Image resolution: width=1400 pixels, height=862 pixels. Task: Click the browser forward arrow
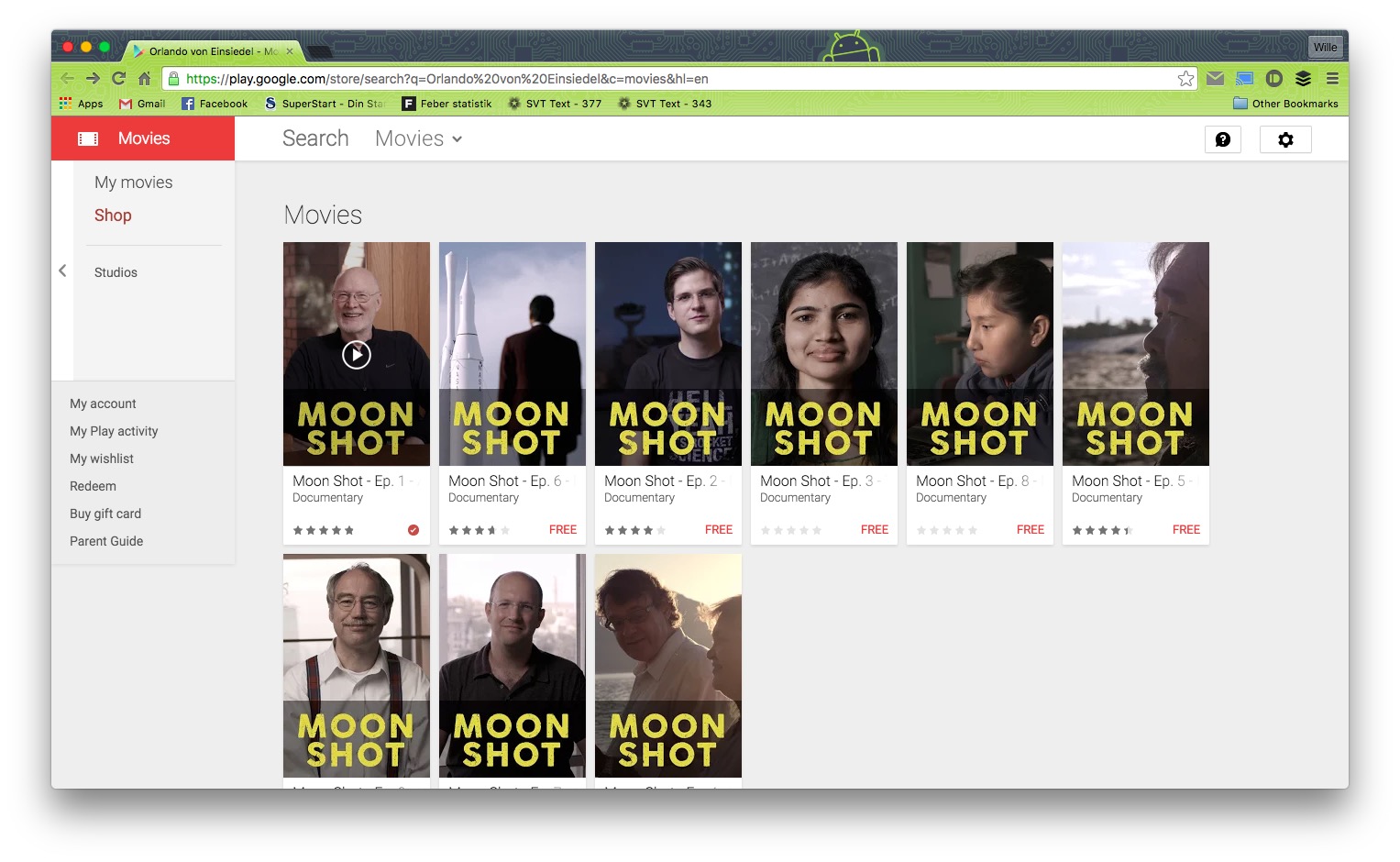93,79
